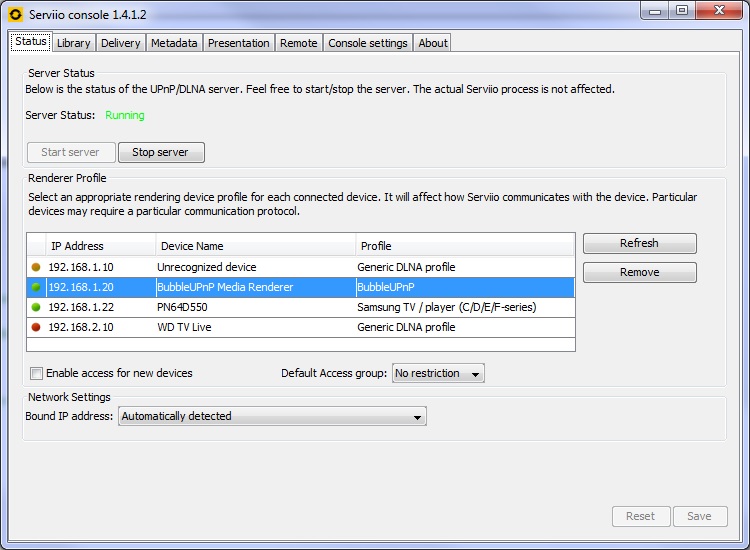The height and width of the screenshot is (550, 750).
Task: Click the Profile column header
Action: (x=465, y=246)
